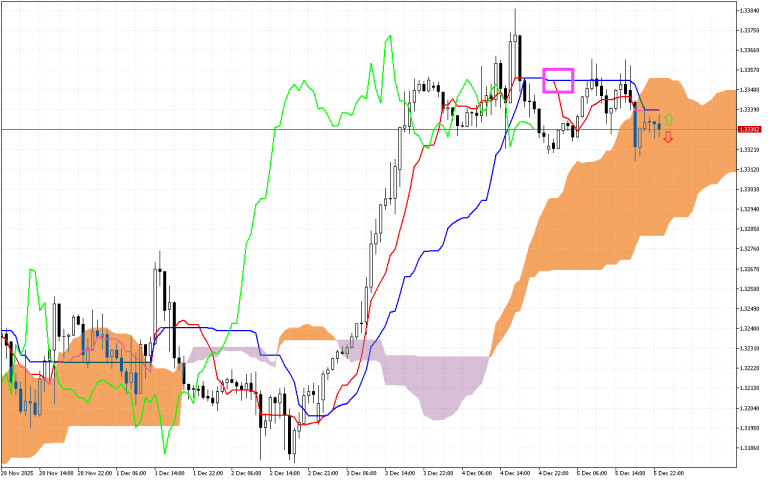Click price scale value 1.32040
Image resolution: width=768 pixels, height=480 pixels.
pyautogui.click(x=749, y=408)
